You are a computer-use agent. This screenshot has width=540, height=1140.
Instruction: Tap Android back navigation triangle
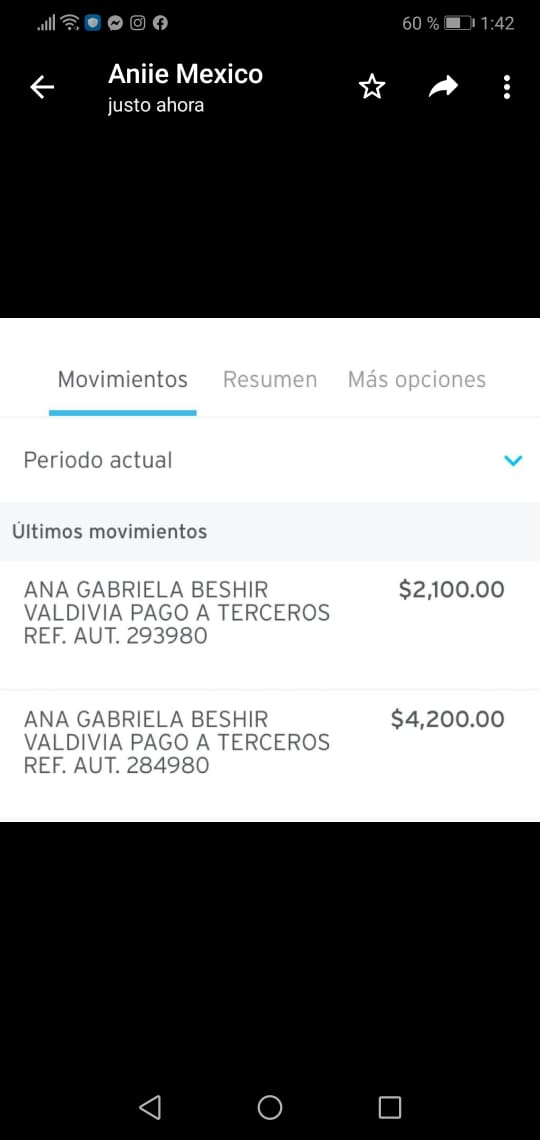[x=150, y=1107]
